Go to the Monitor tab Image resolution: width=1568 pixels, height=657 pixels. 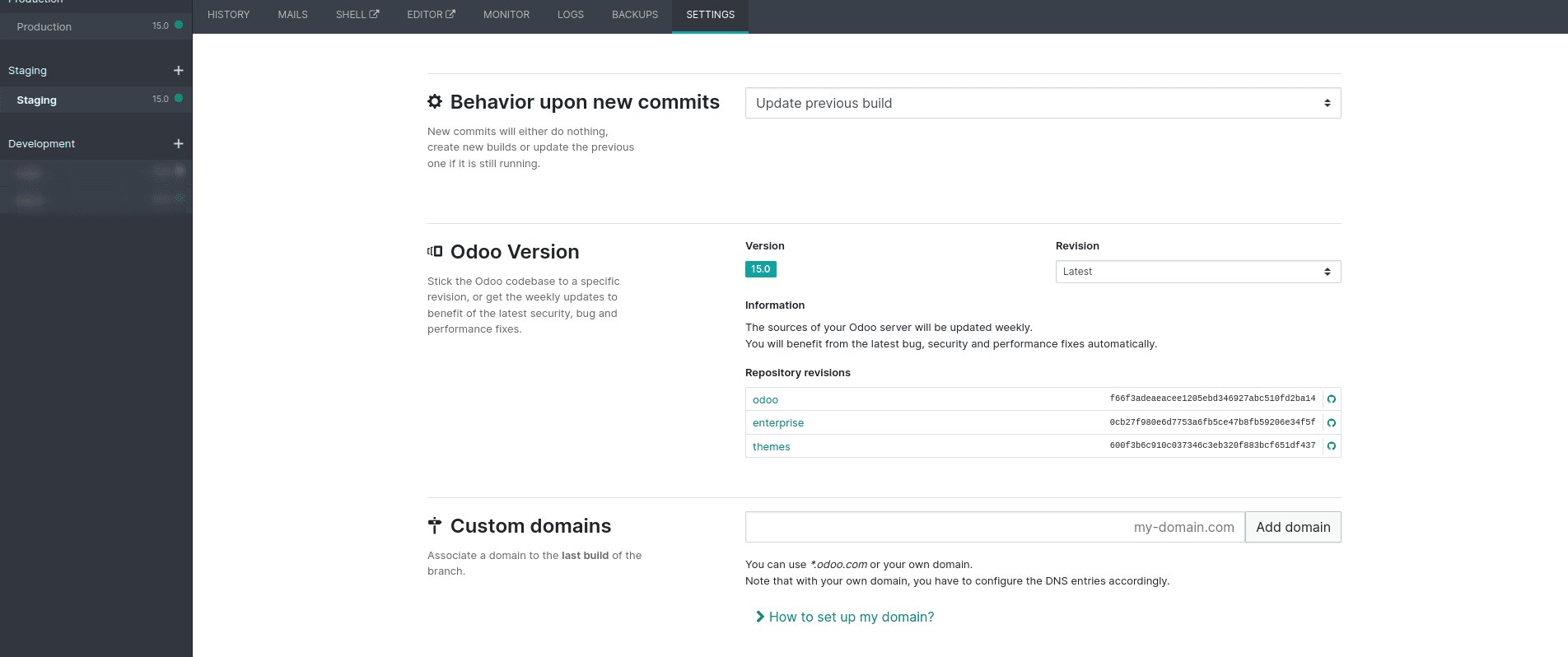(x=506, y=15)
